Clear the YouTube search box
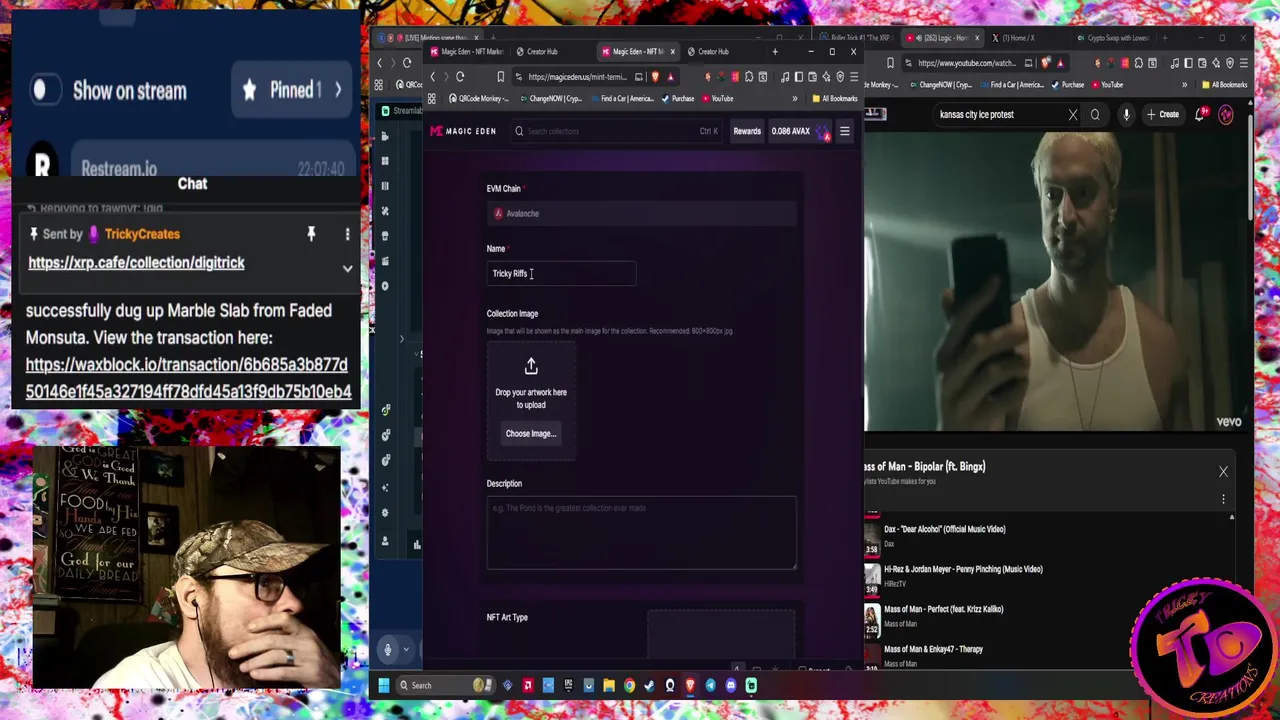Viewport: 1280px width, 720px height. tap(1073, 114)
